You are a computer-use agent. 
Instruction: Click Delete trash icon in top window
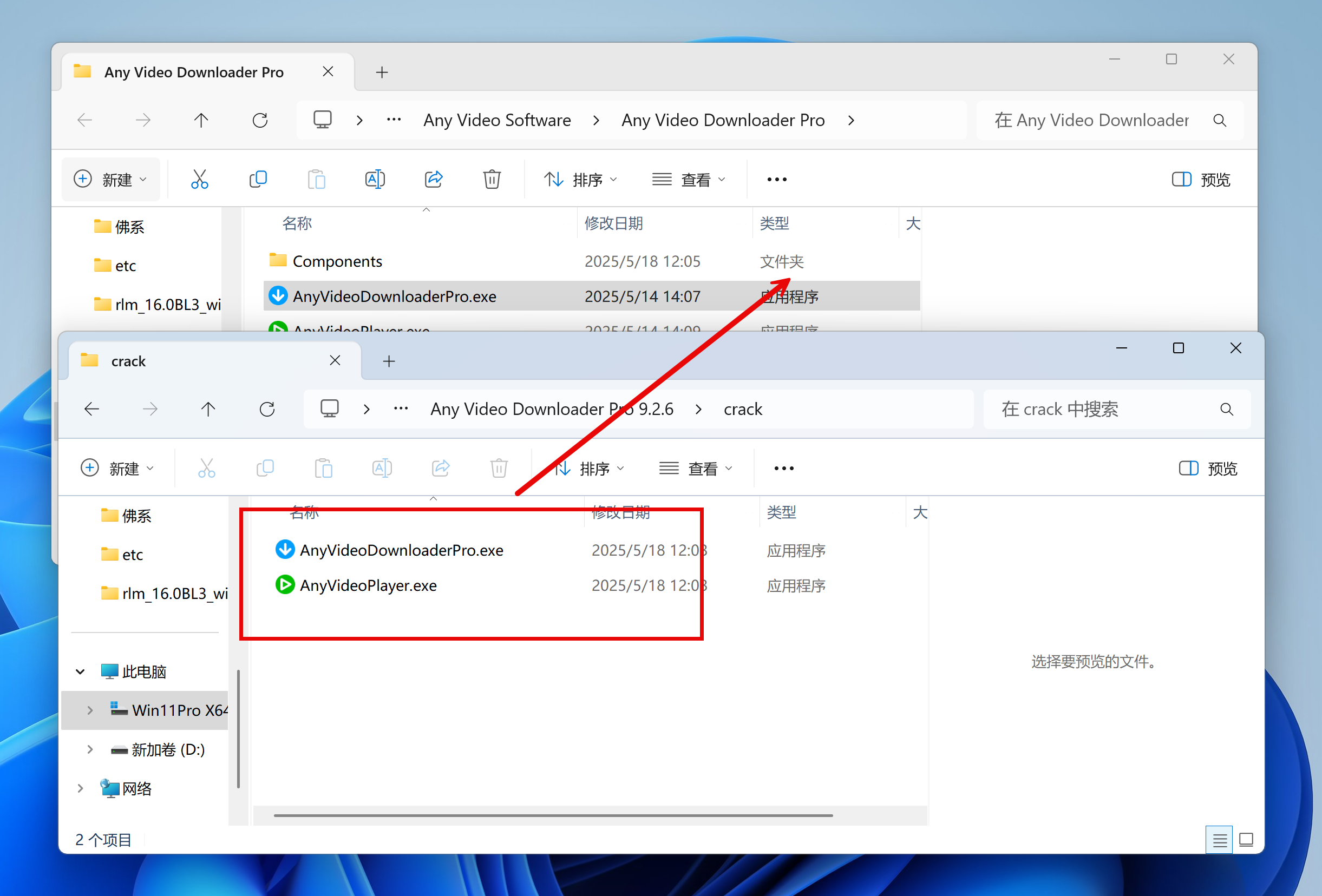tap(492, 180)
